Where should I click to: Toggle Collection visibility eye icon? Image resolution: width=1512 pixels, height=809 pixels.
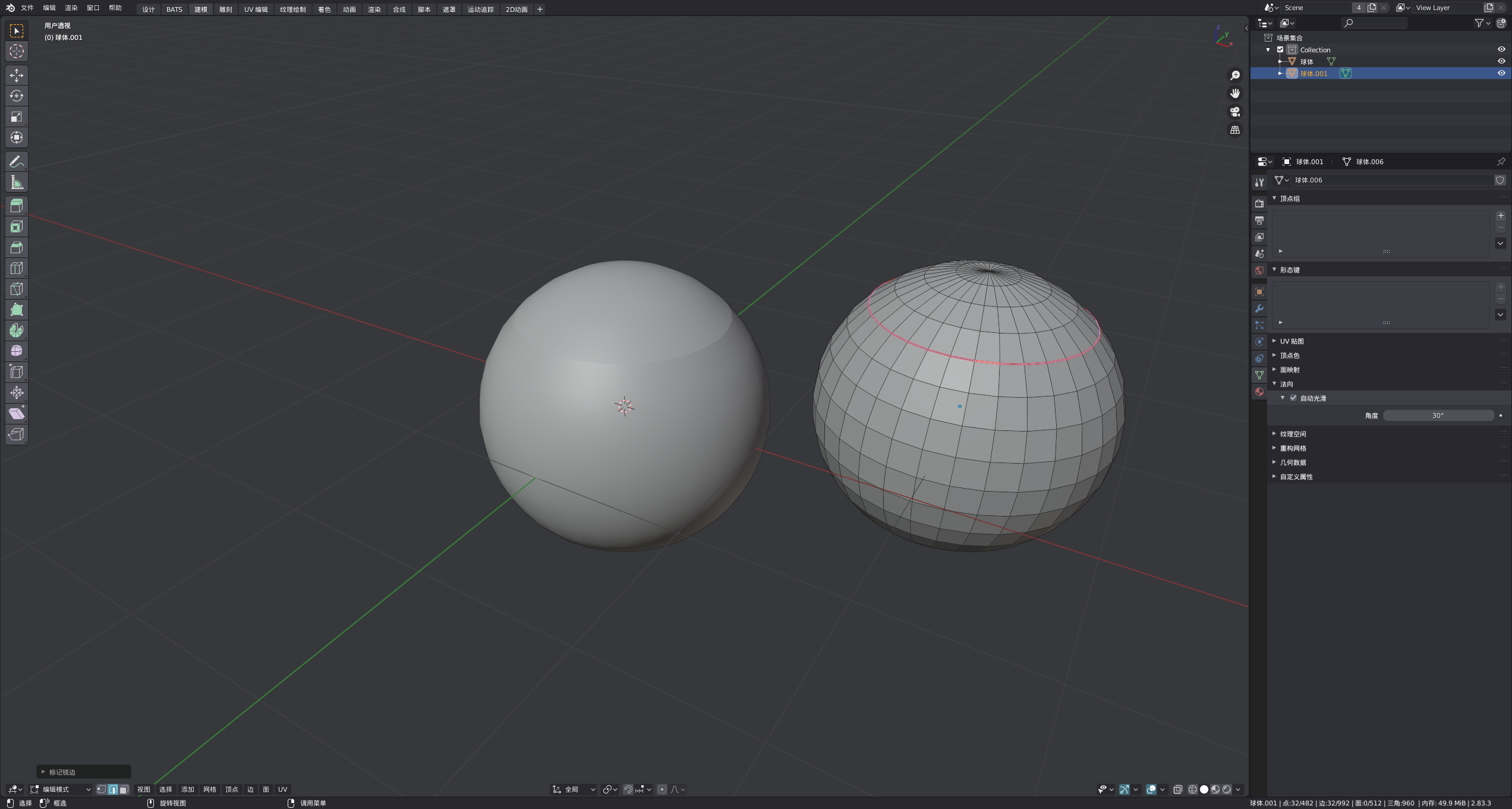(x=1501, y=49)
